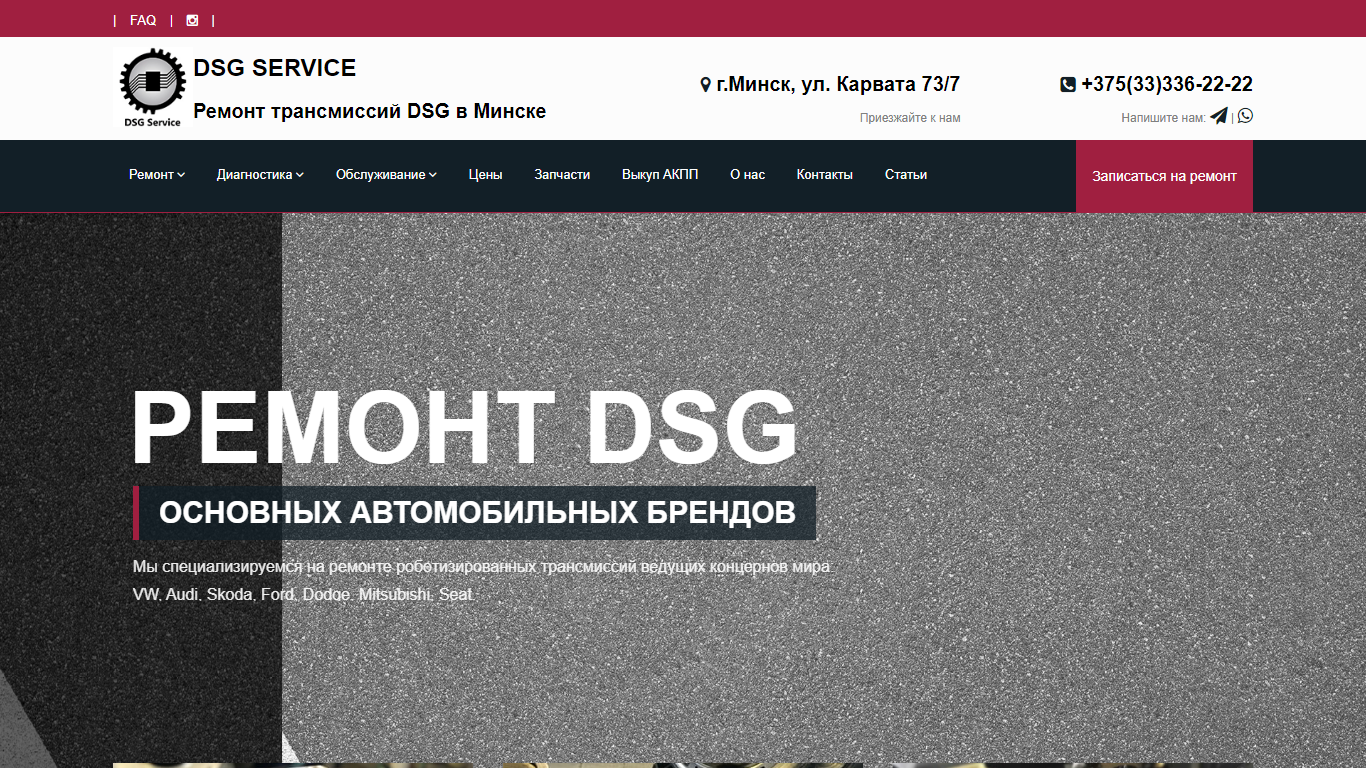Click the Записаться на ремонт button
Image resolution: width=1366 pixels, height=768 pixels.
pos(1164,176)
